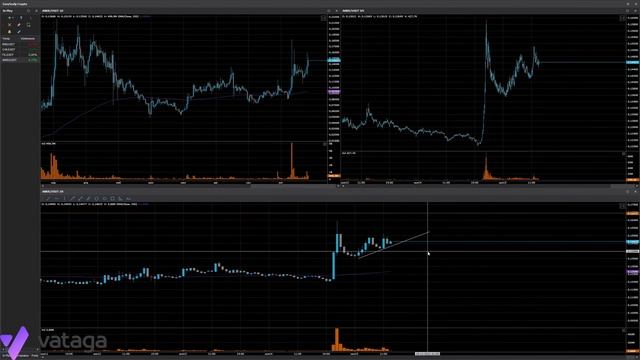This screenshot has width=640, height=360.
Task: Click the window-layout icon in watchlist panel header
Action: point(28,11)
